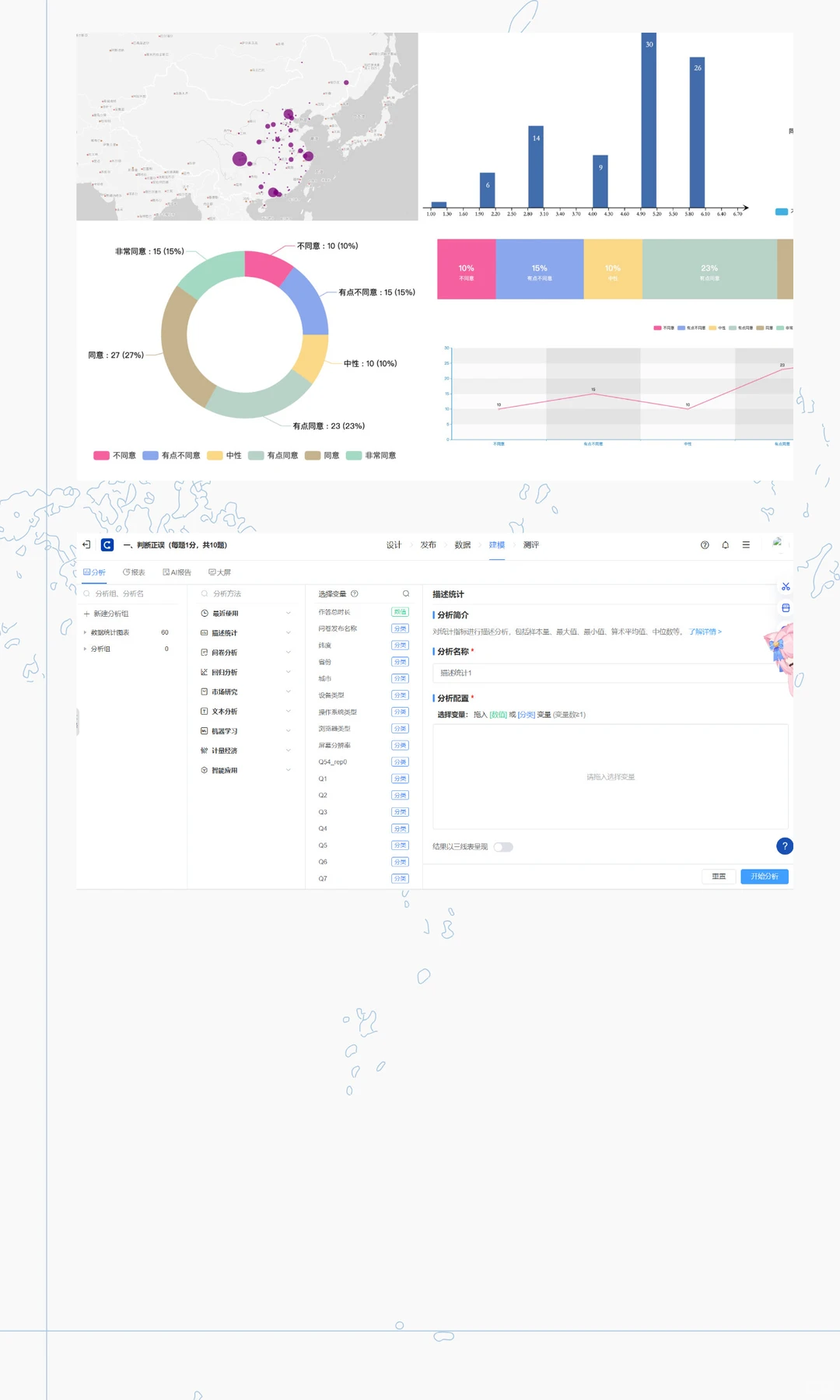840x1400 pixels.
Task: Select the Q3 variable row
Action: point(362,812)
